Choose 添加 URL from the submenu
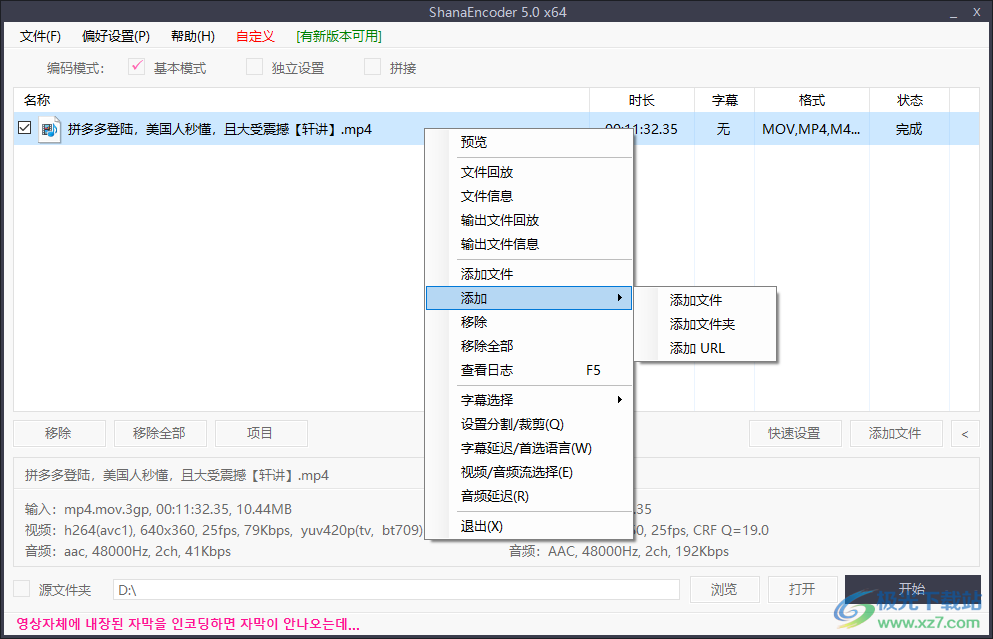993x639 pixels. [x=696, y=347]
